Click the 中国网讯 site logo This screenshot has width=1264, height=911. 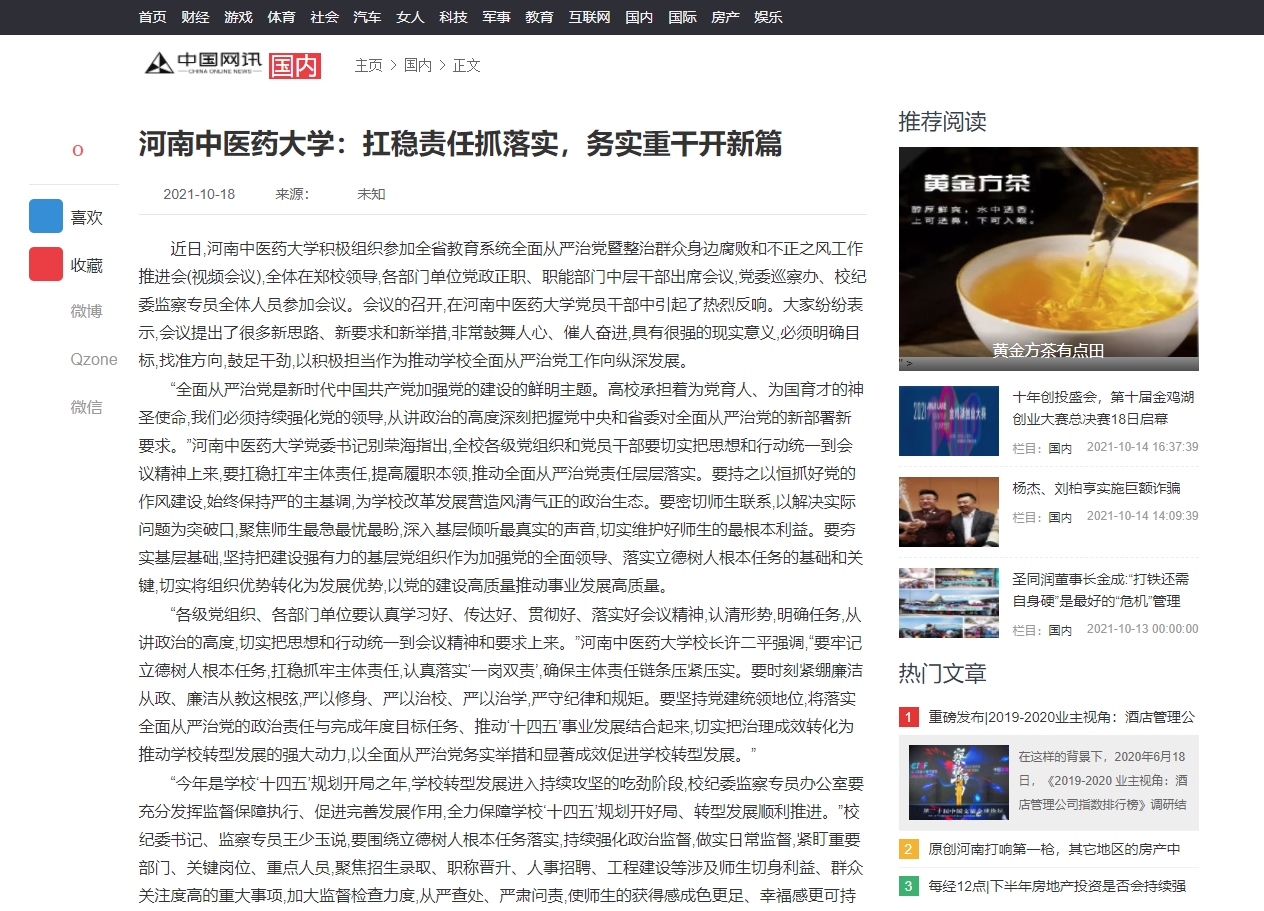203,64
